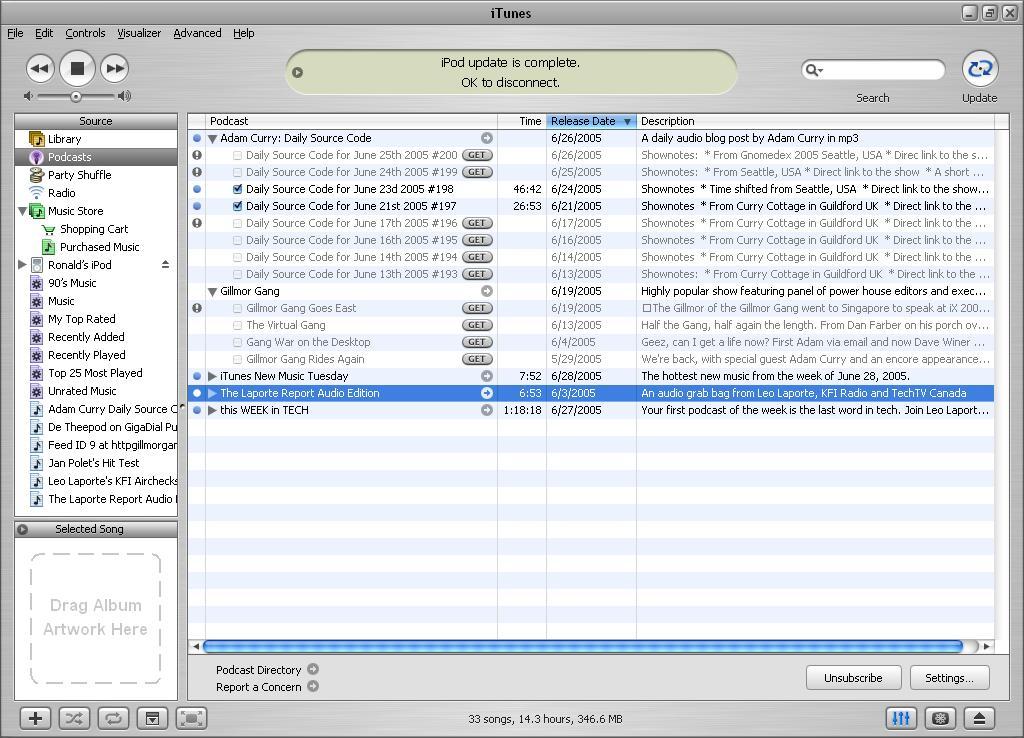
Task: Uncheck Daily Source Code June 23d #198
Action: (x=238, y=189)
